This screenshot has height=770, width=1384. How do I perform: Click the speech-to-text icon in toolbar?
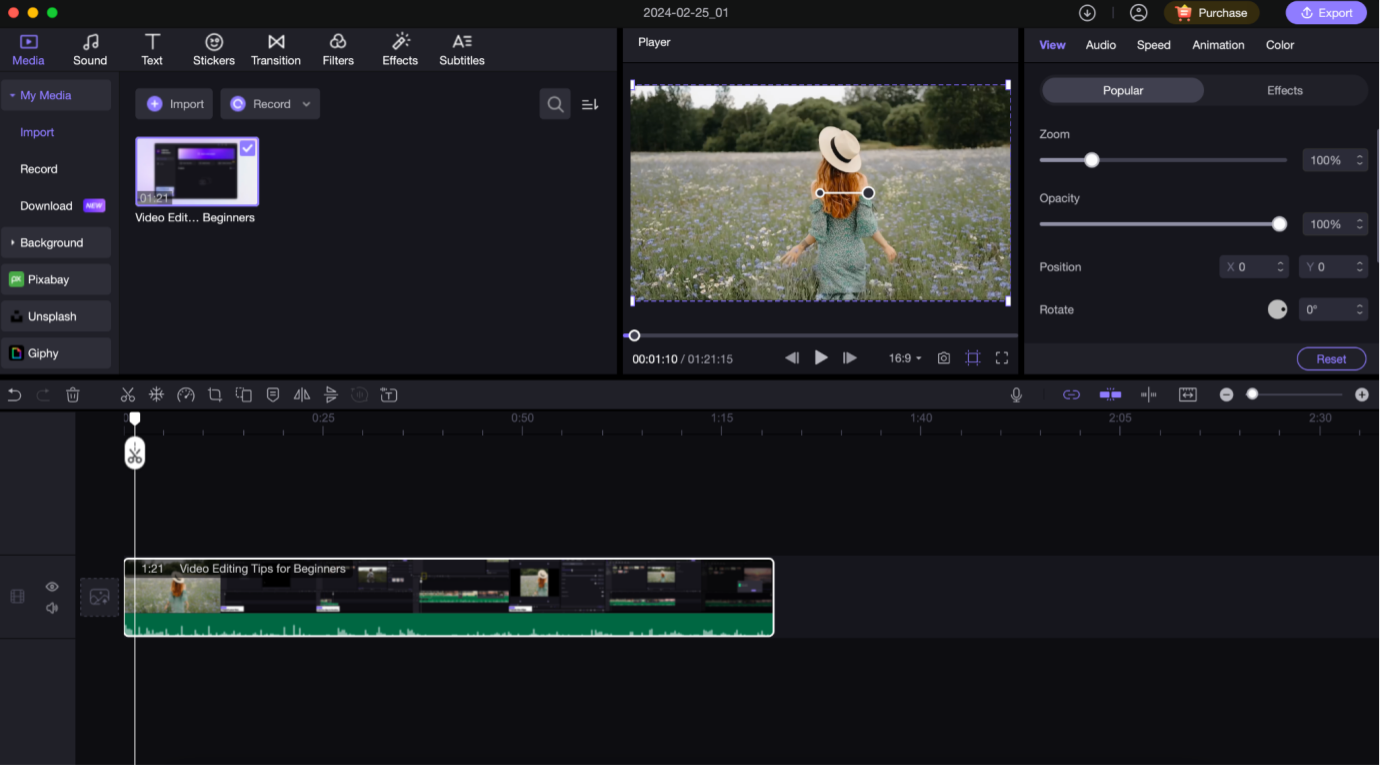389,396
